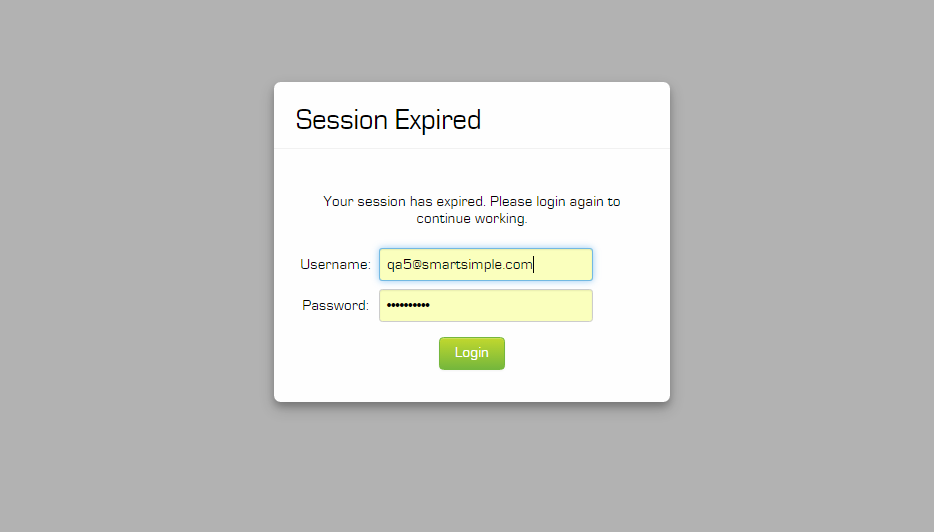Click the word "Session" in the title
Image resolution: width=934 pixels, height=532 pixels.
tap(341, 120)
